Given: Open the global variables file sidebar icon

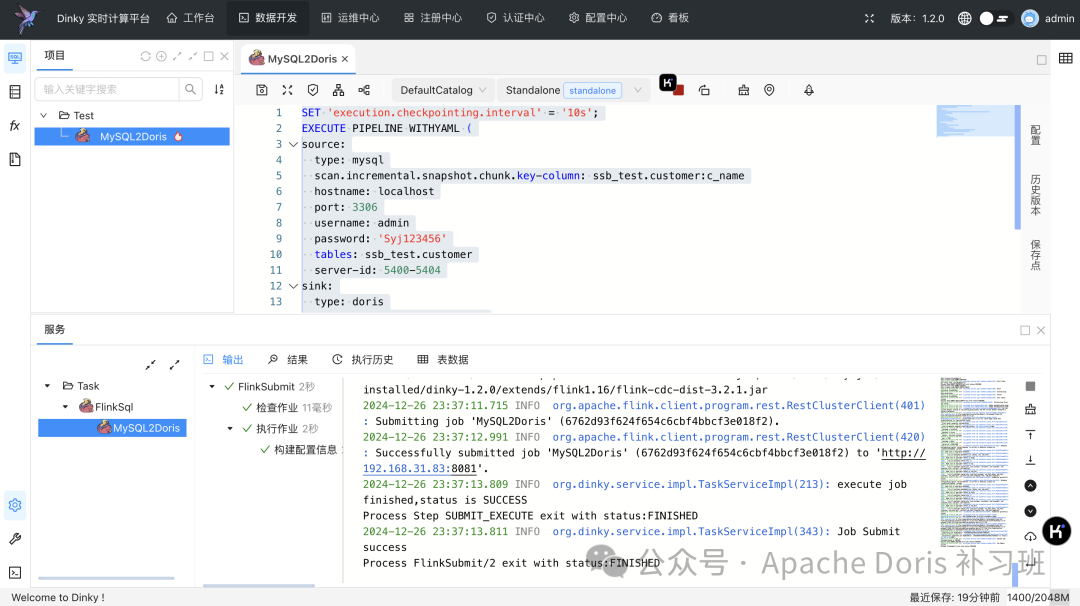Looking at the screenshot, I should tap(15, 159).
